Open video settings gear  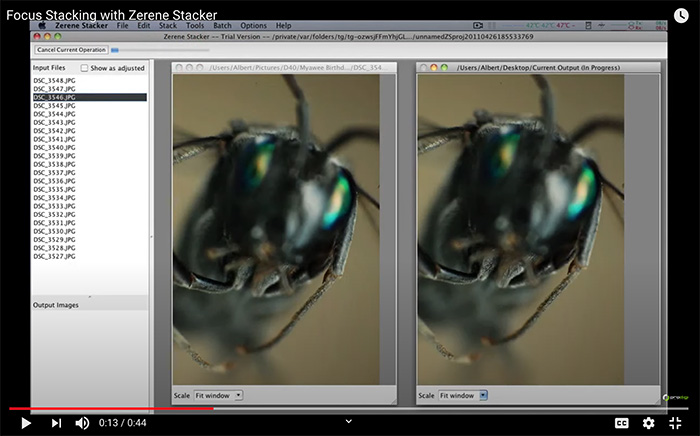pyautogui.click(x=648, y=423)
